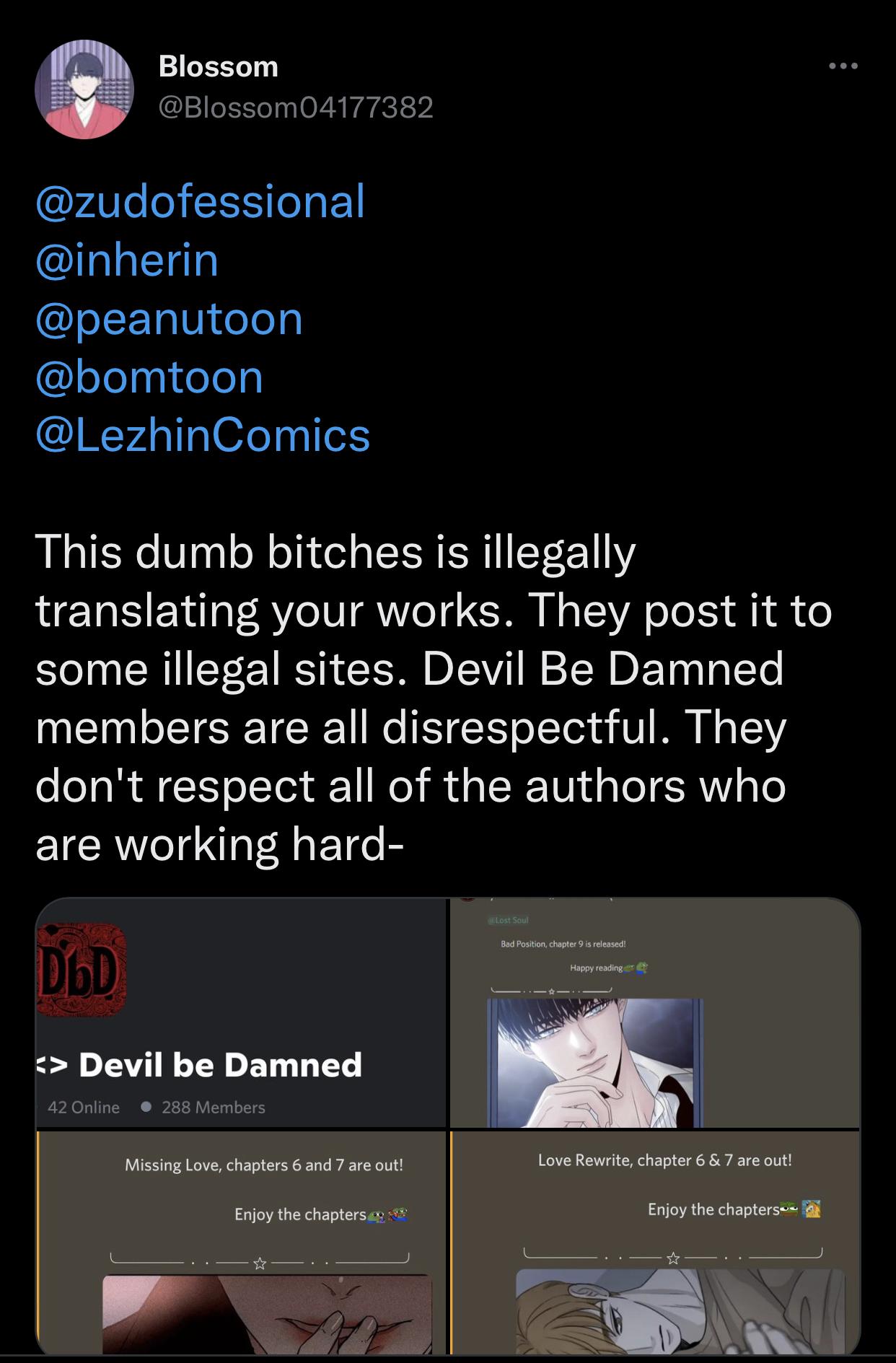The image size is (896, 1363).
Task: Open Blossom's profile avatar
Action: pos(84,89)
